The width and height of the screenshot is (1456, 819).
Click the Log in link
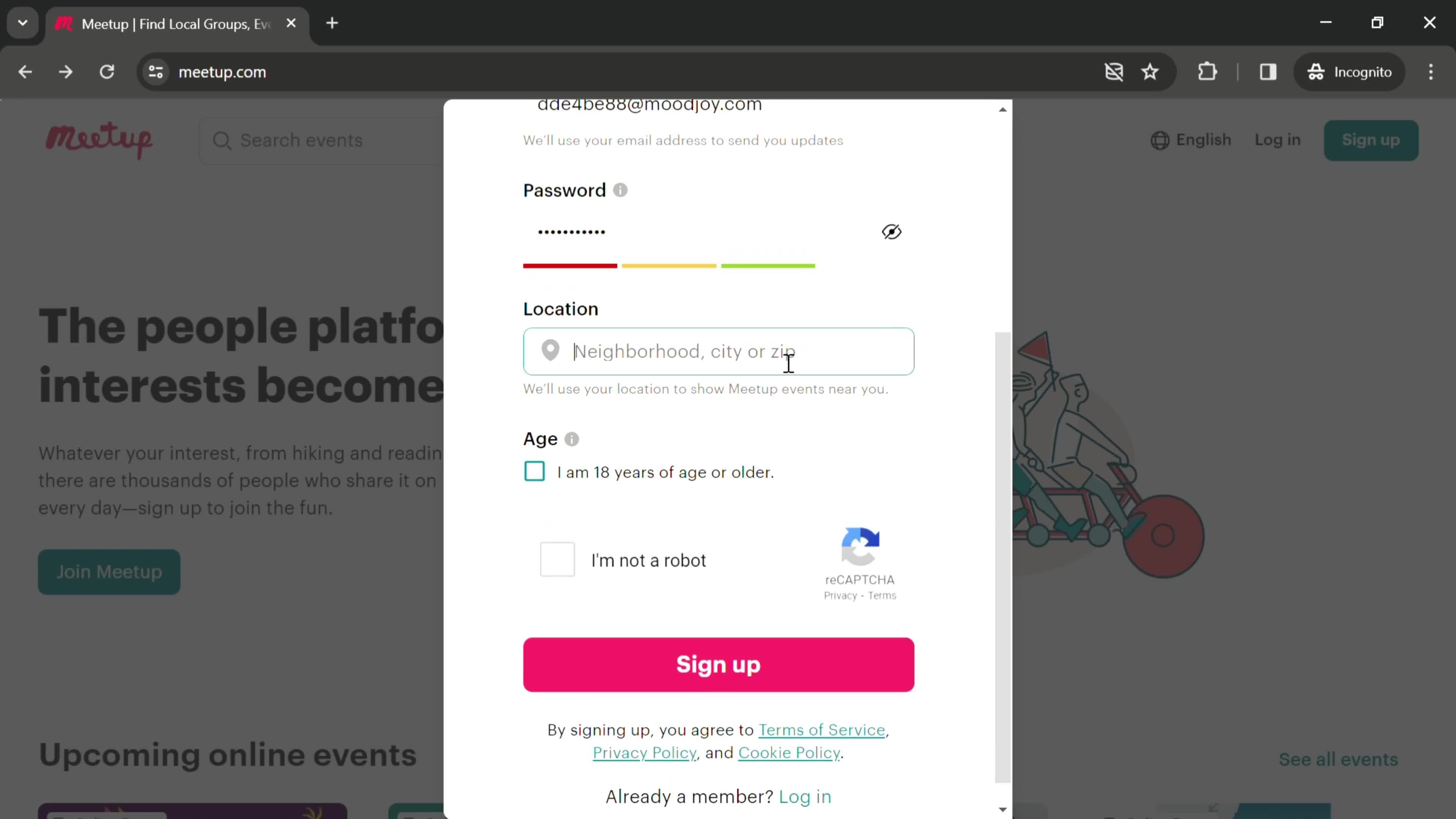[805, 796]
